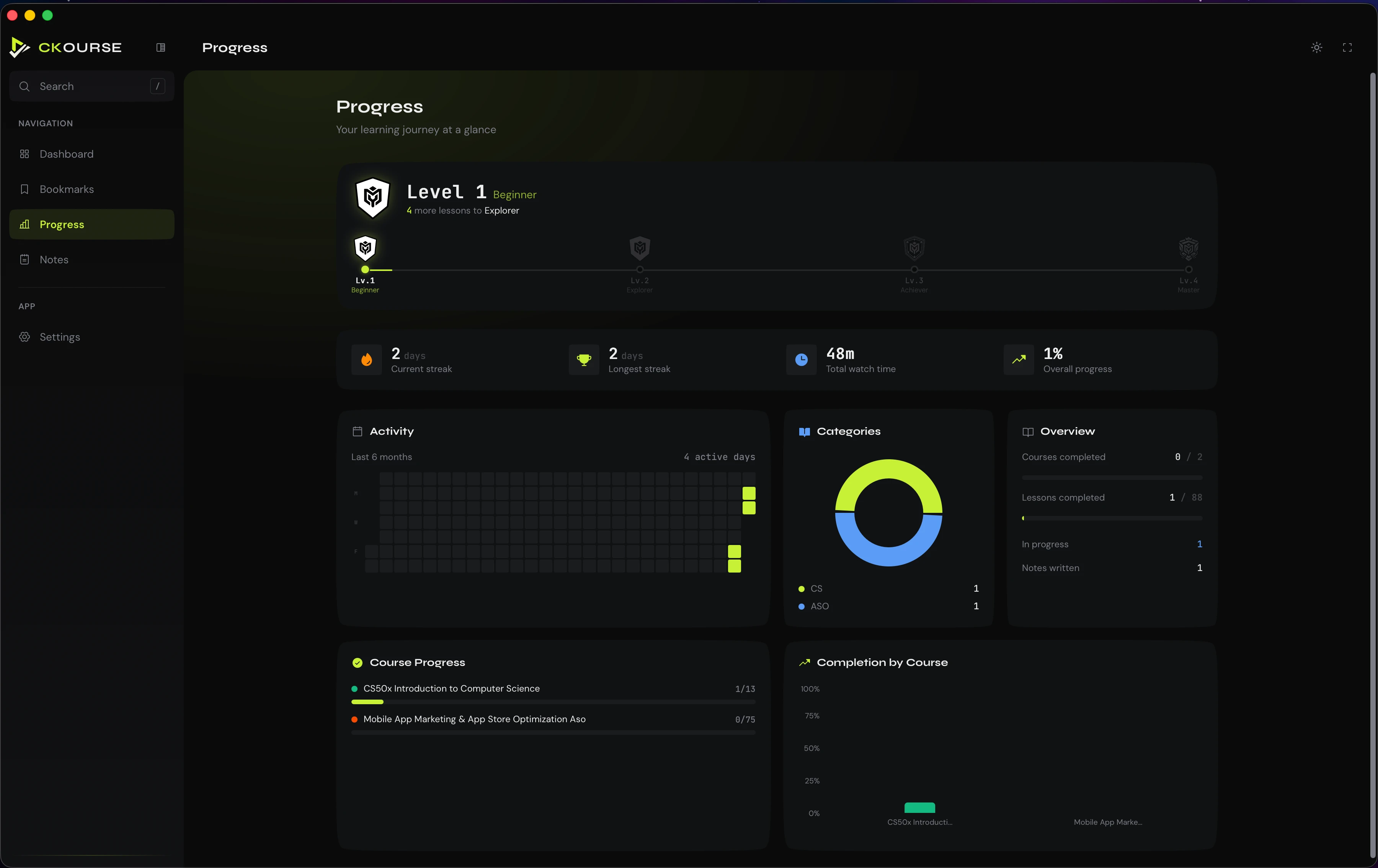Open the Notes section
Viewport: 1378px width, 868px height.
click(x=54, y=260)
